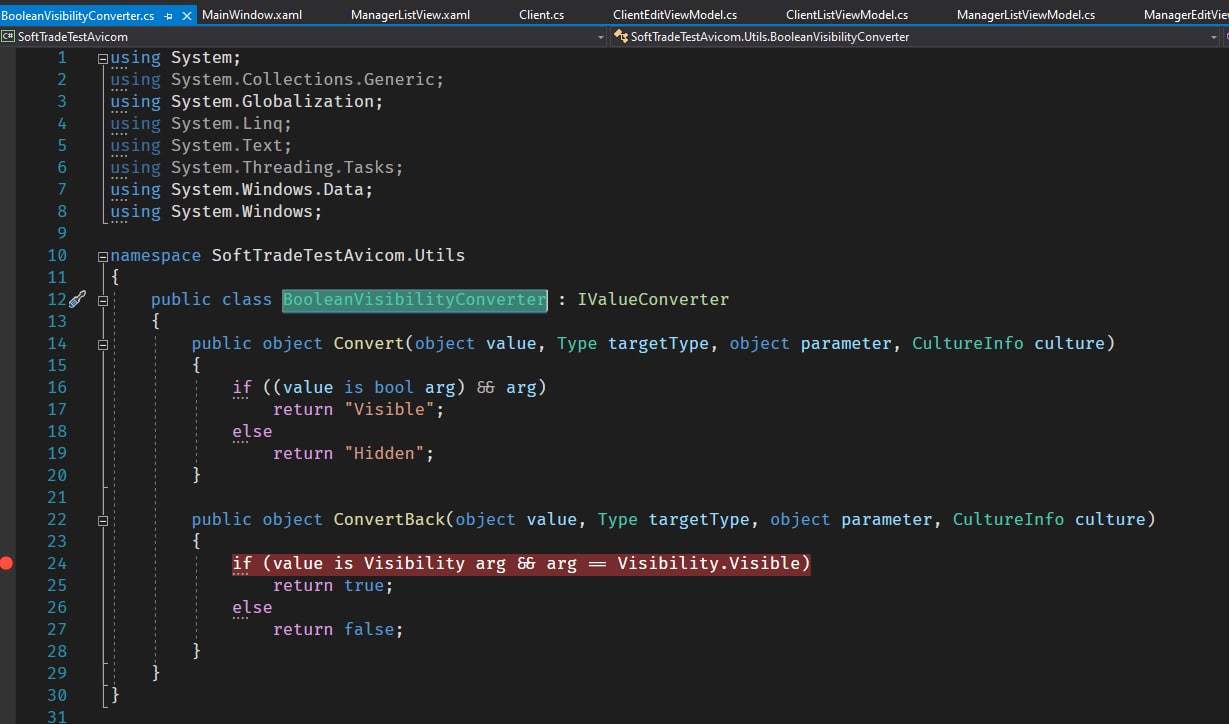This screenshot has height=724, width=1229.
Task: Click 'using System.Threading.Tasks;' on line 6
Action: (x=257, y=168)
